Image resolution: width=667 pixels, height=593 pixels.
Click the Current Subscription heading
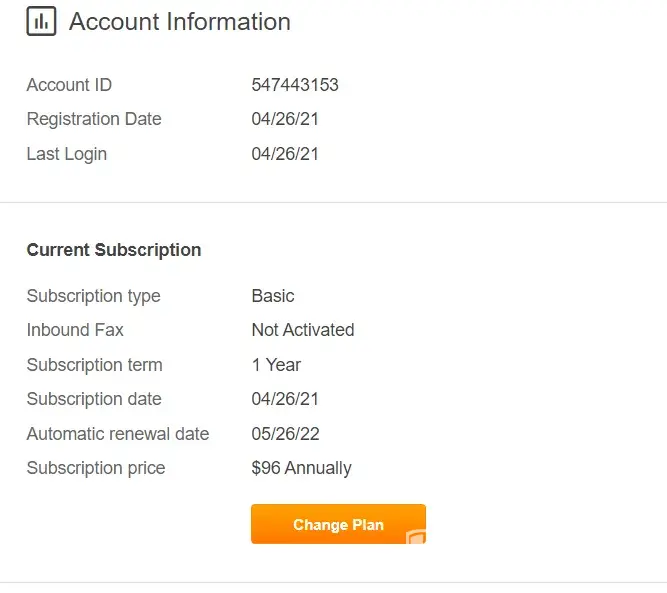click(113, 250)
